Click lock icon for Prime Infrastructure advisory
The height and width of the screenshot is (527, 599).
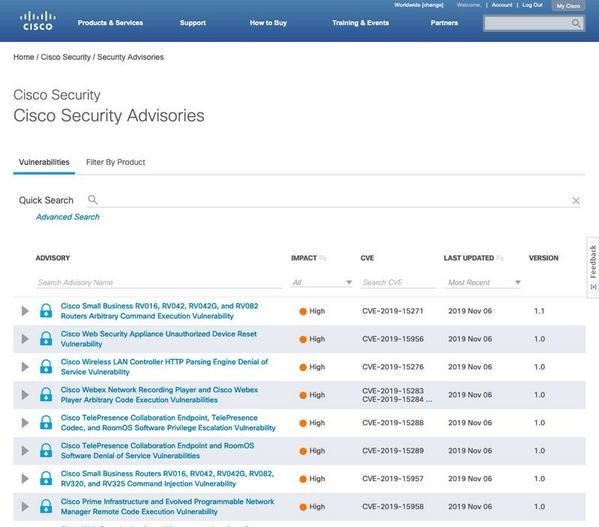pyautogui.click(x=46, y=506)
